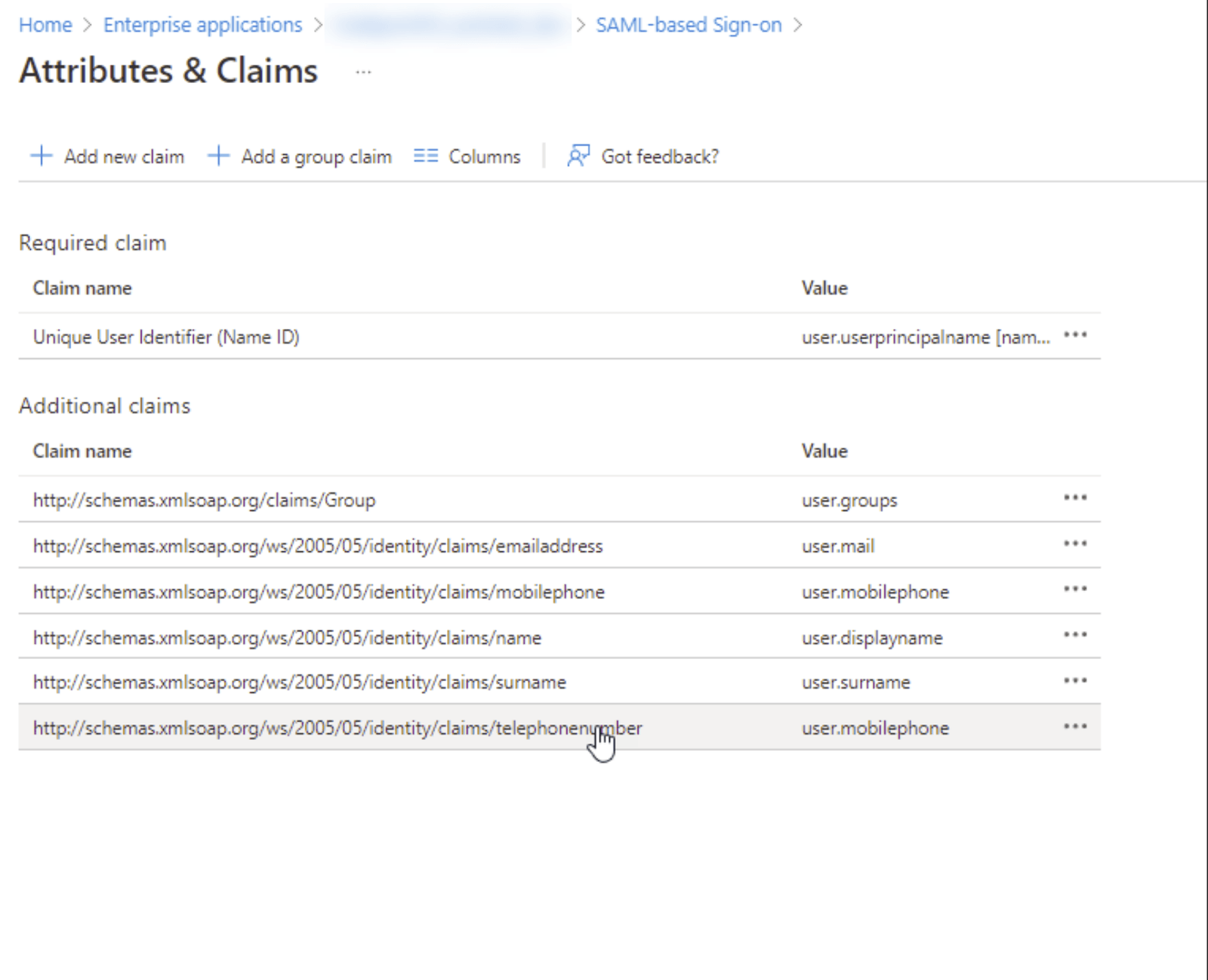Click the Got feedback smiley icon

(578, 156)
